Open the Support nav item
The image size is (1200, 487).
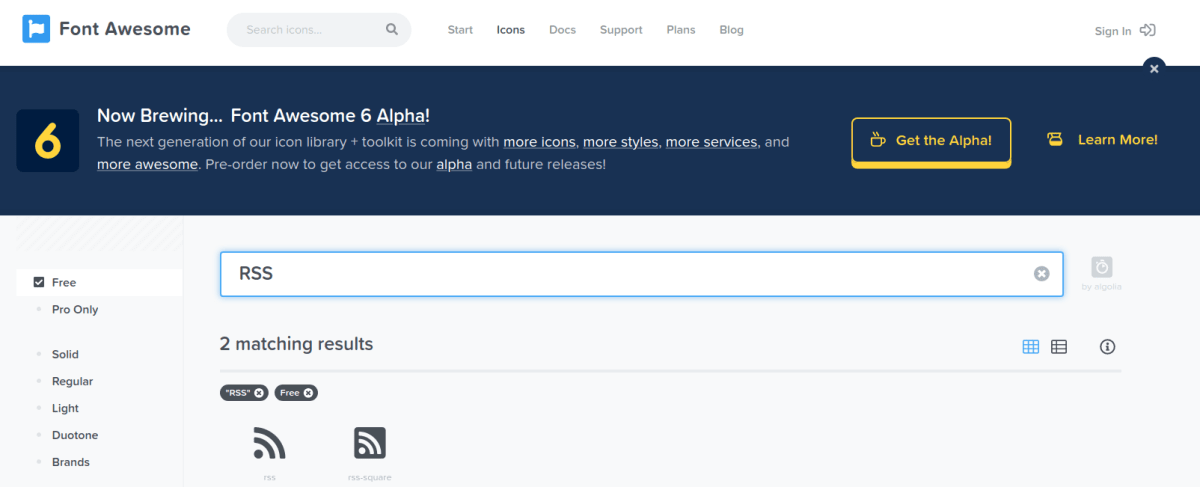tap(621, 30)
